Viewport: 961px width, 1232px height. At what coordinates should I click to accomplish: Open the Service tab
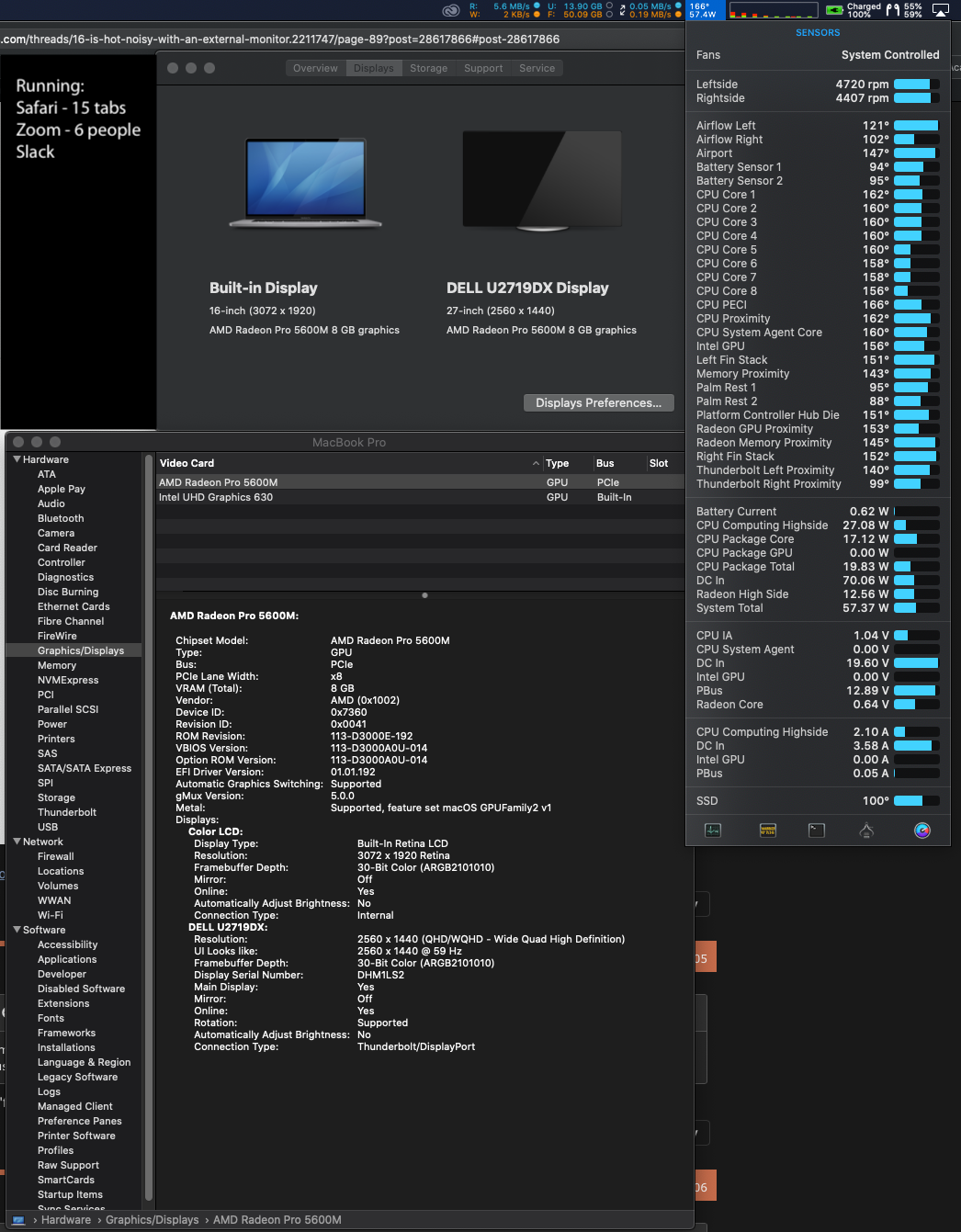[537, 68]
